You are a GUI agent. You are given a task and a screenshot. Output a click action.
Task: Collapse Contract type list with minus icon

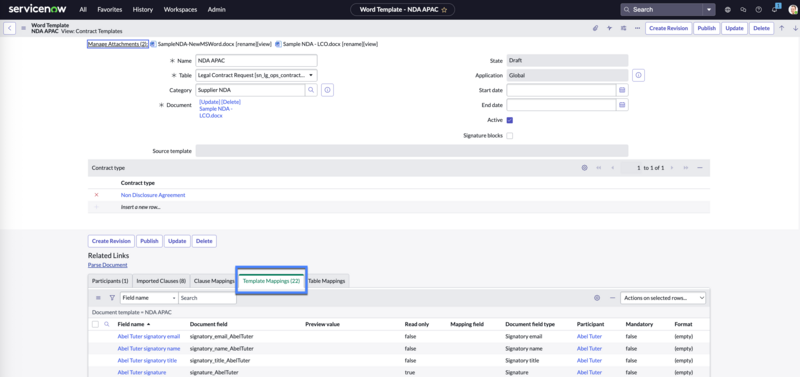(700, 168)
